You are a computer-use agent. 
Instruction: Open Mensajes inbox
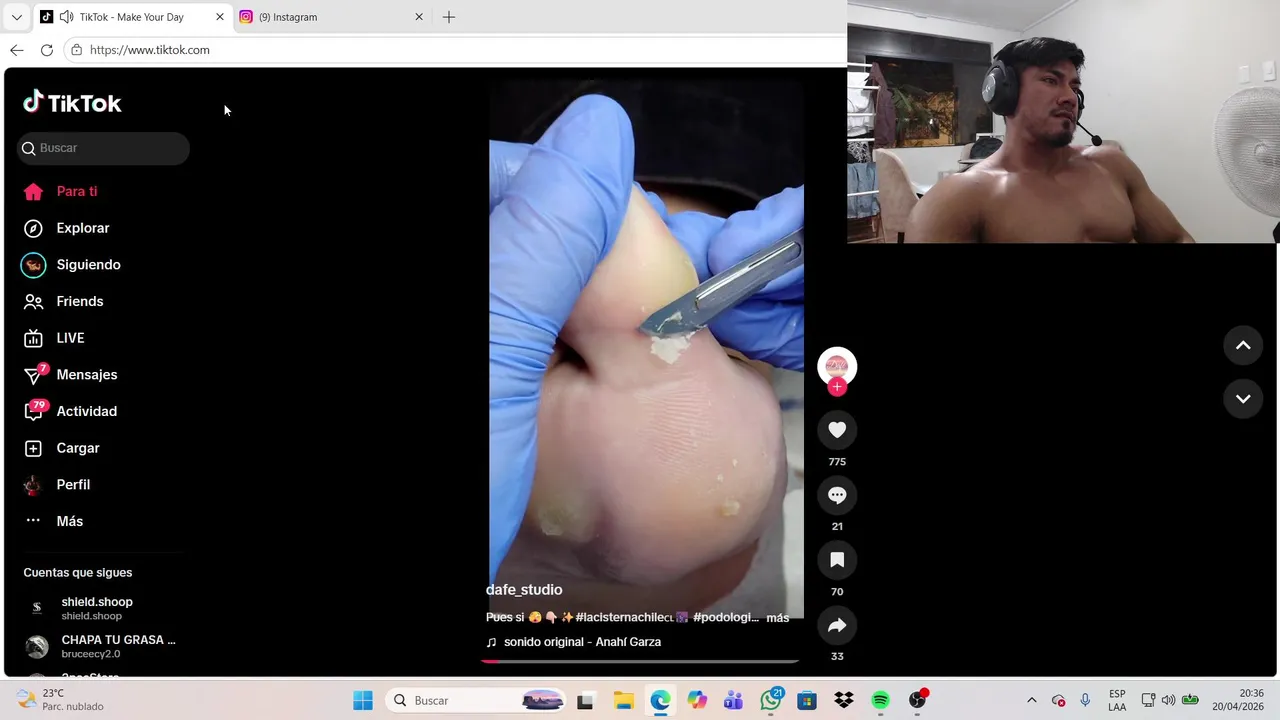(x=70, y=374)
